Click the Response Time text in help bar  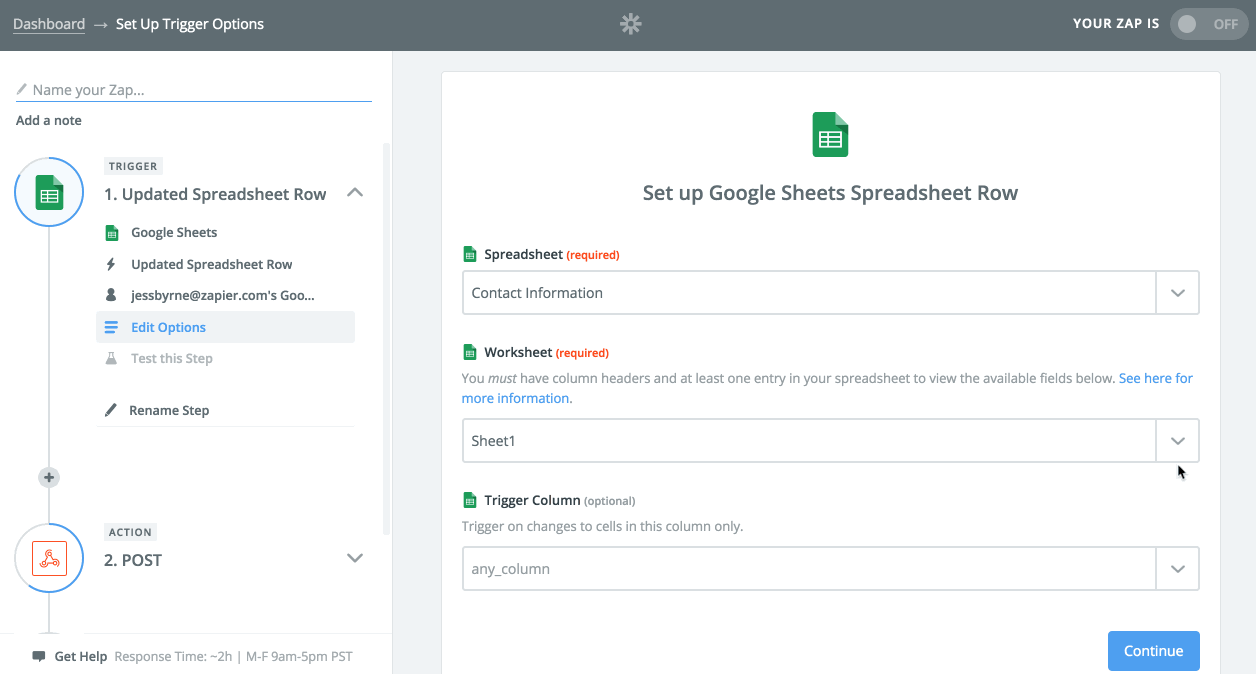click(233, 657)
